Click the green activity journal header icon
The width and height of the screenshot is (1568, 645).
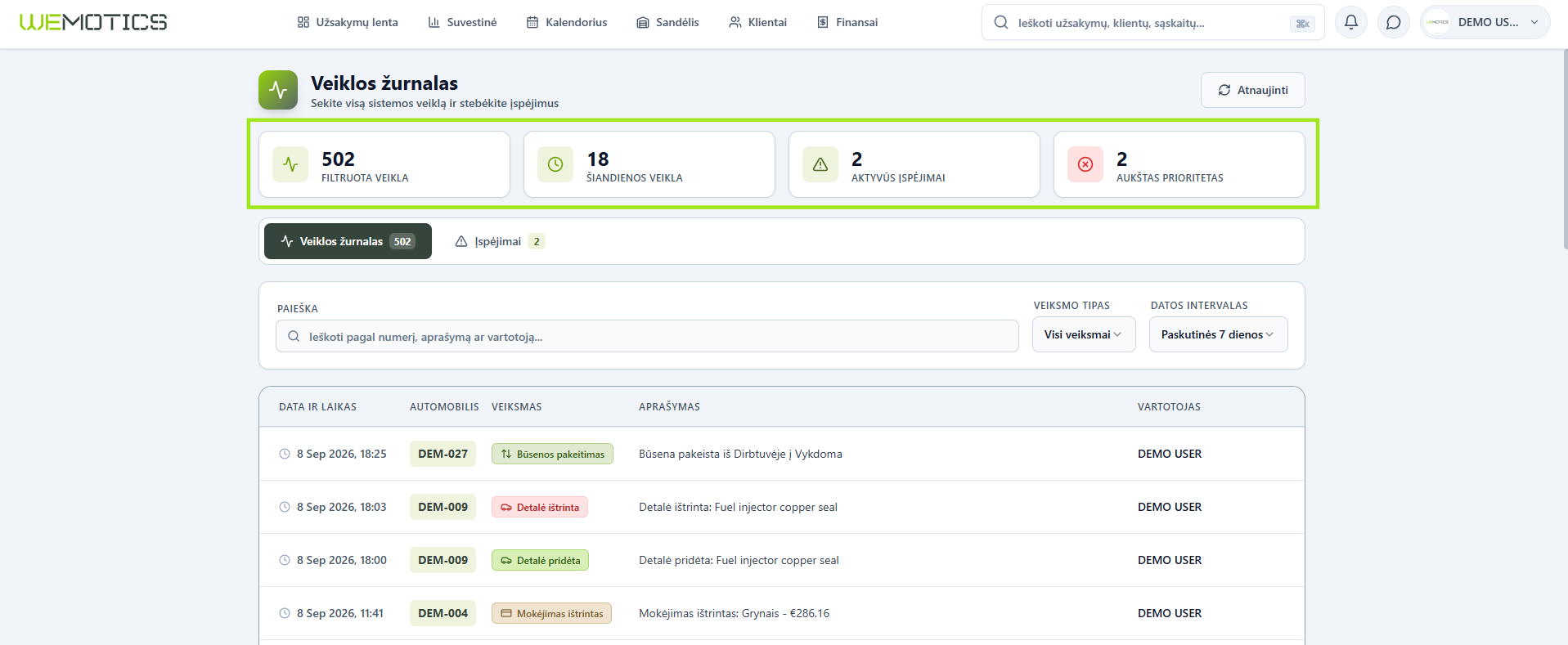coord(278,90)
